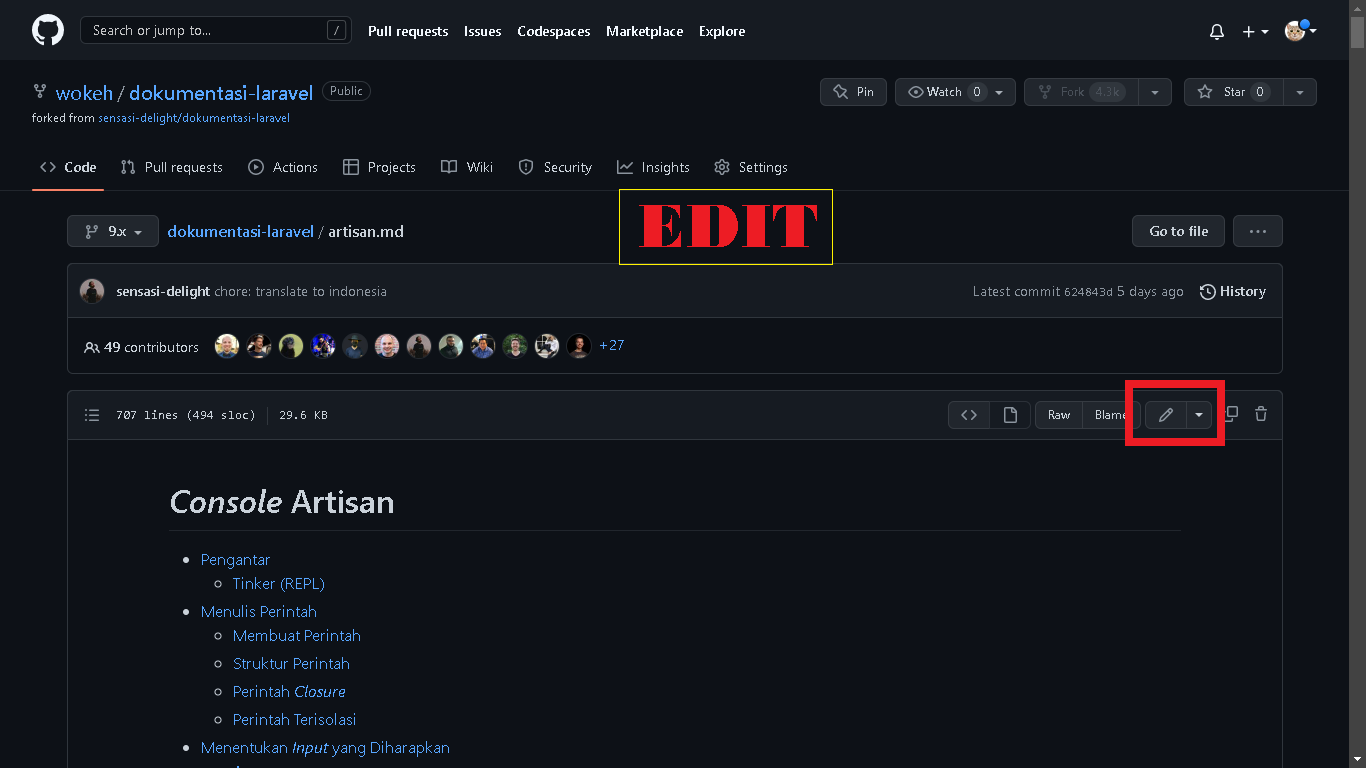Viewport: 1366px width, 768px height.
Task: Open the Blame view
Action: 1110,415
